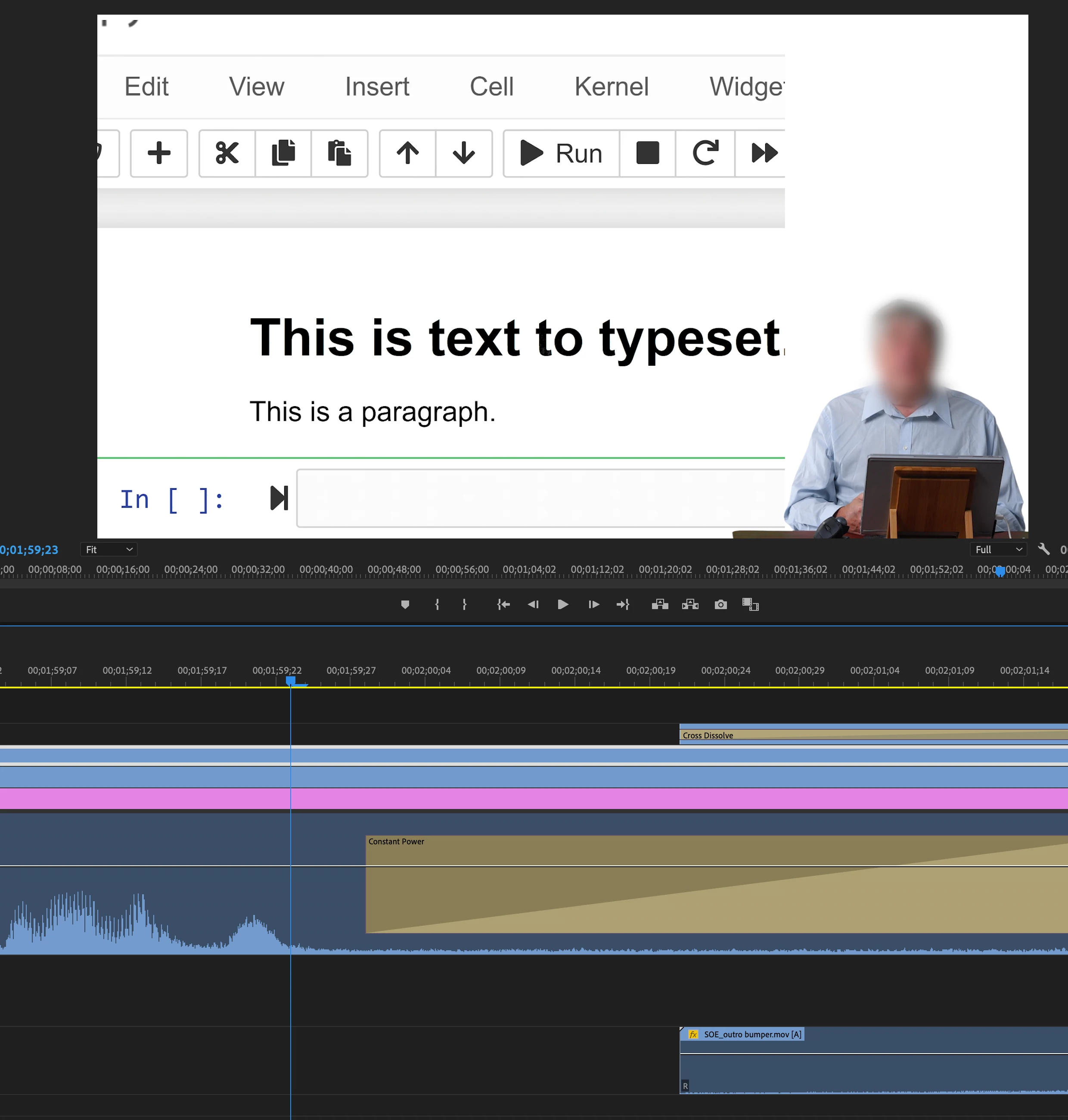Viewport: 1068px width, 1120px height.
Task: Click the Go to In point icon
Action: pos(503,604)
